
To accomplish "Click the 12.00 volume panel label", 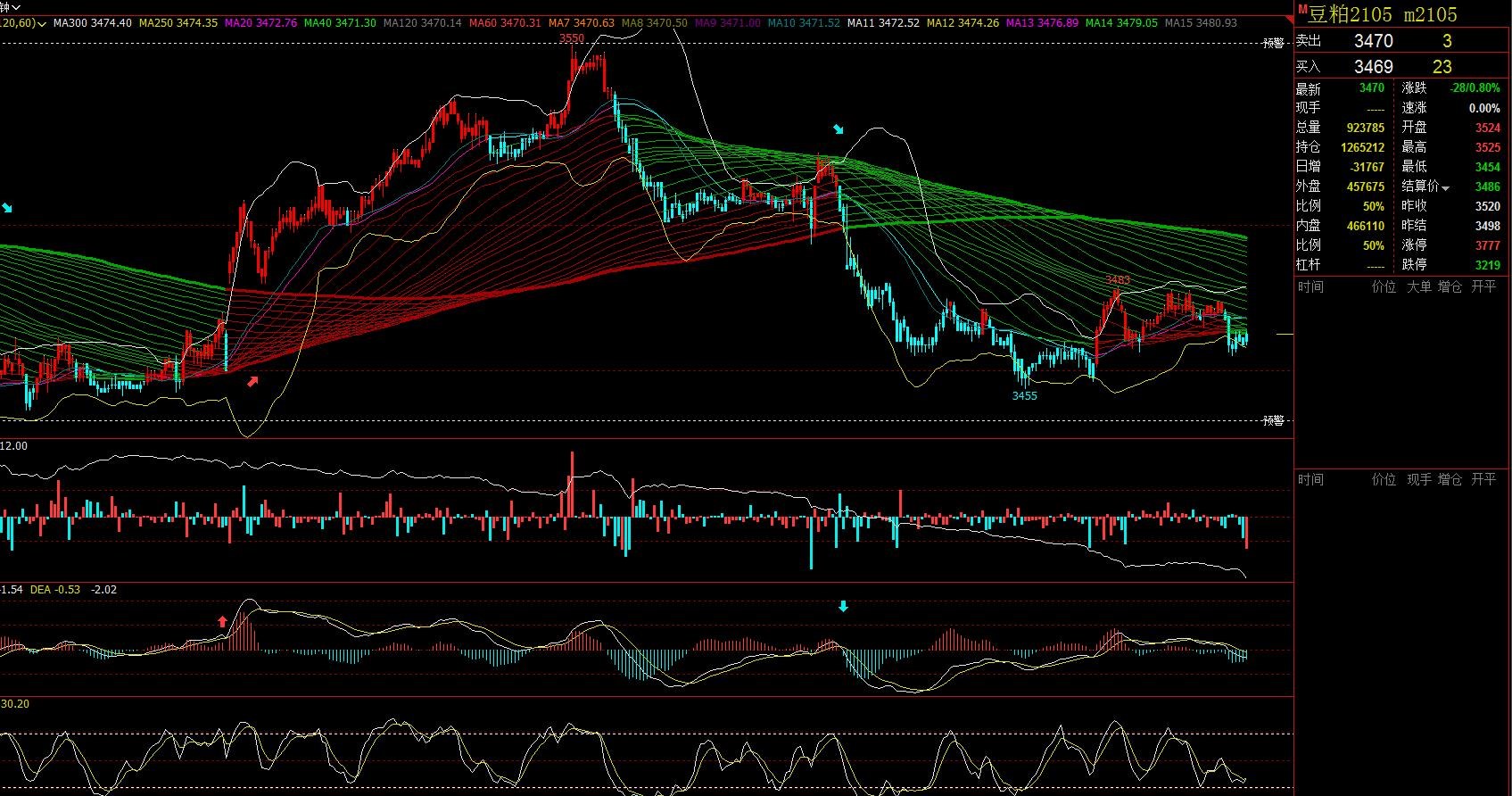I will click(x=14, y=446).
